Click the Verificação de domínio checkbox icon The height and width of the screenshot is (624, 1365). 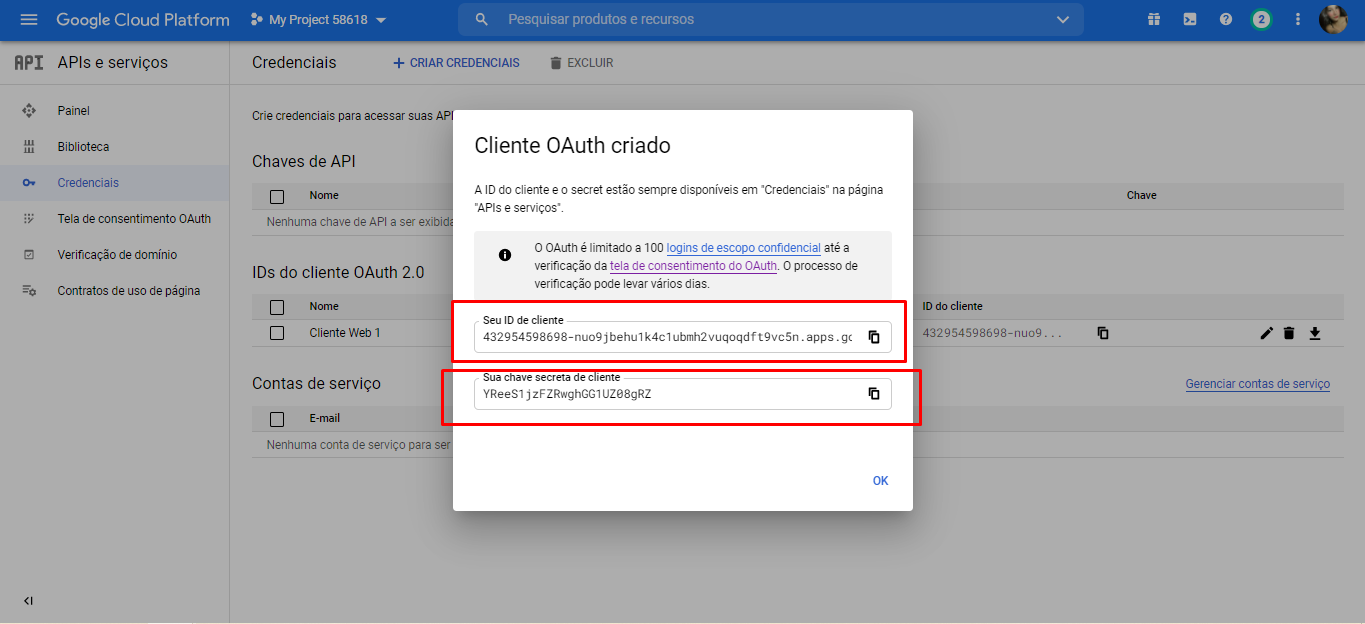(x=29, y=255)
